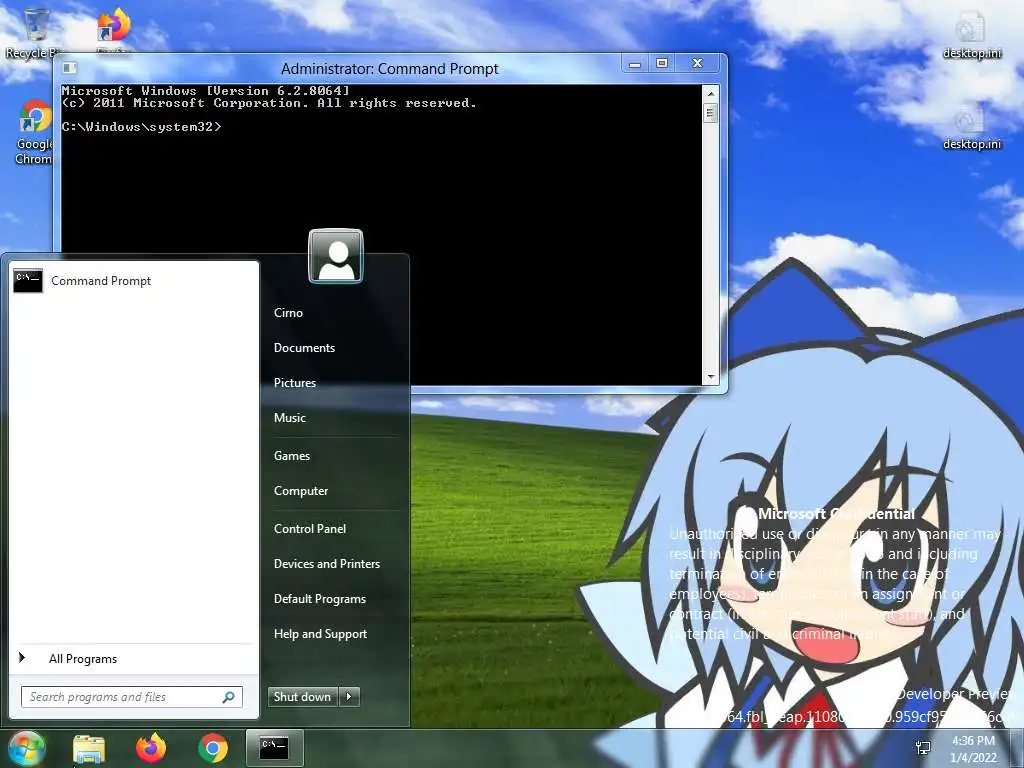Minimize the Command Prompt window
Viewport: 1024px width, 768px height.
(x=634, y=63)
